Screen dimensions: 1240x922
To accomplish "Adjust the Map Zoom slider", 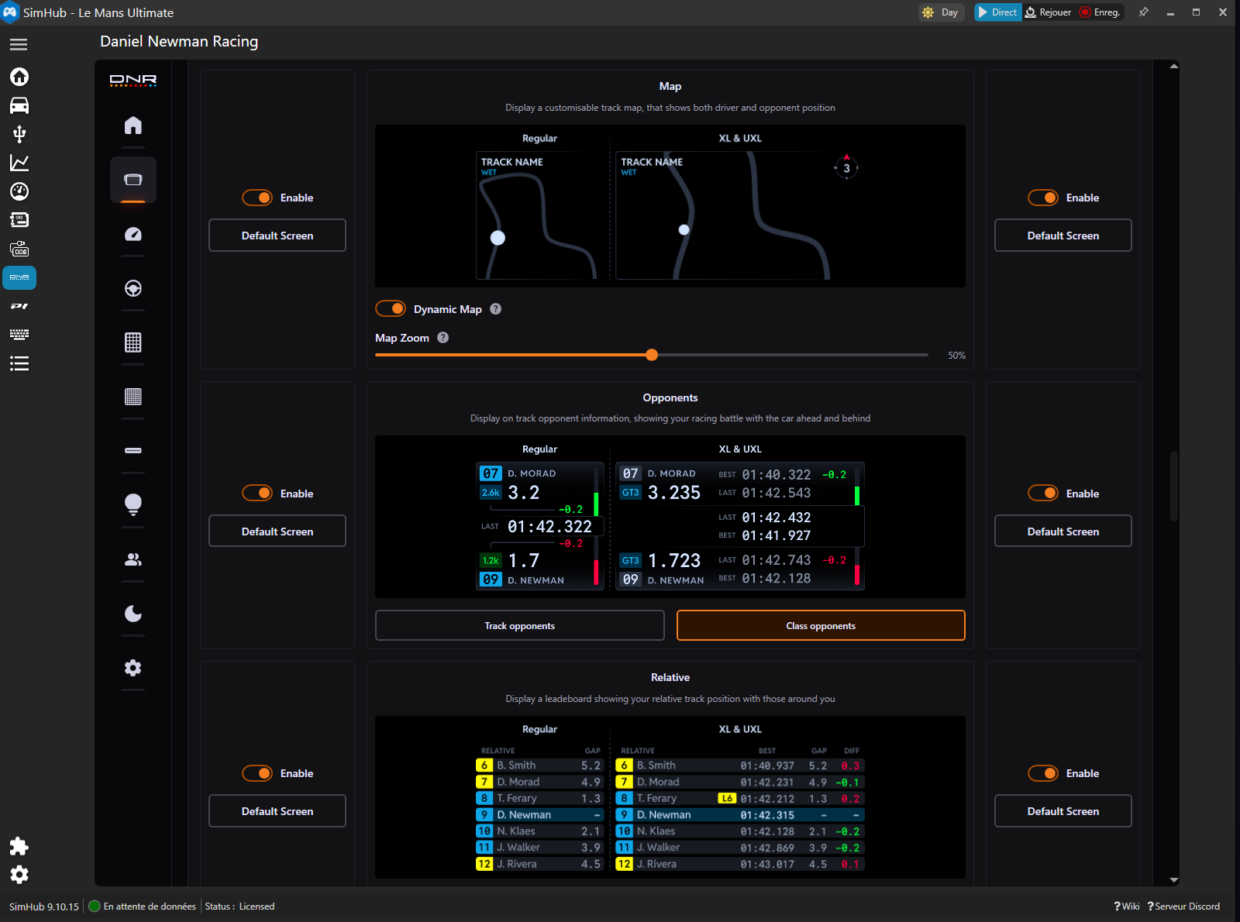I will coord(651,354).
